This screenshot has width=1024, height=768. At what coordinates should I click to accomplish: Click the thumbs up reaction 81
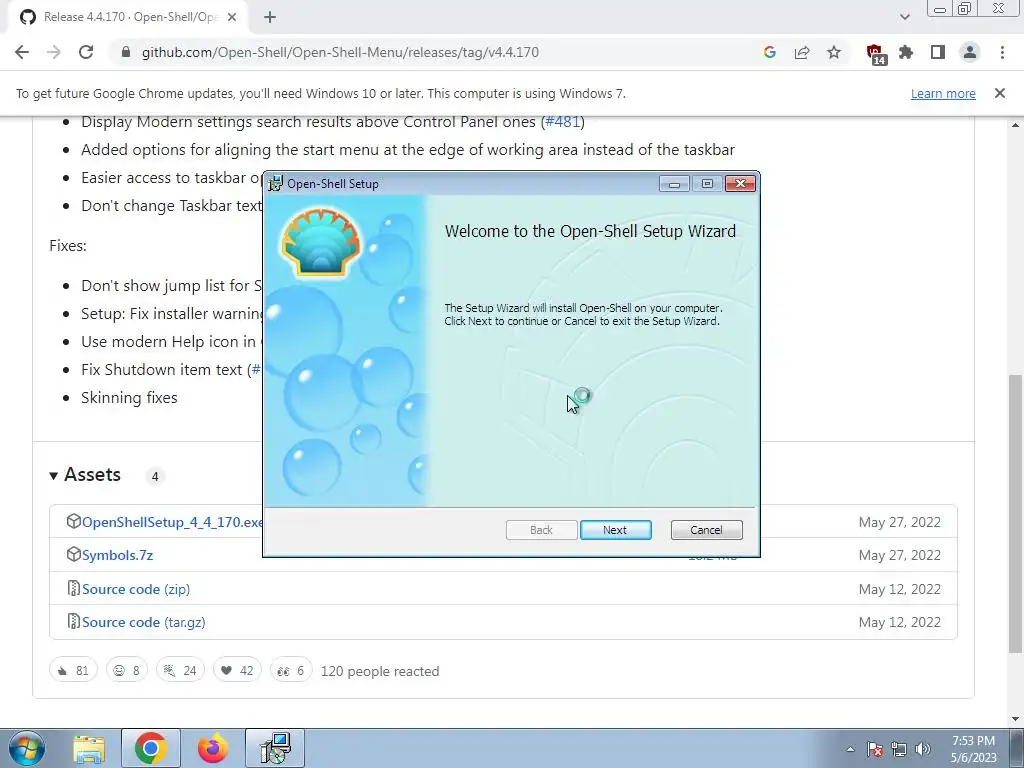click(x=73, y=671)
